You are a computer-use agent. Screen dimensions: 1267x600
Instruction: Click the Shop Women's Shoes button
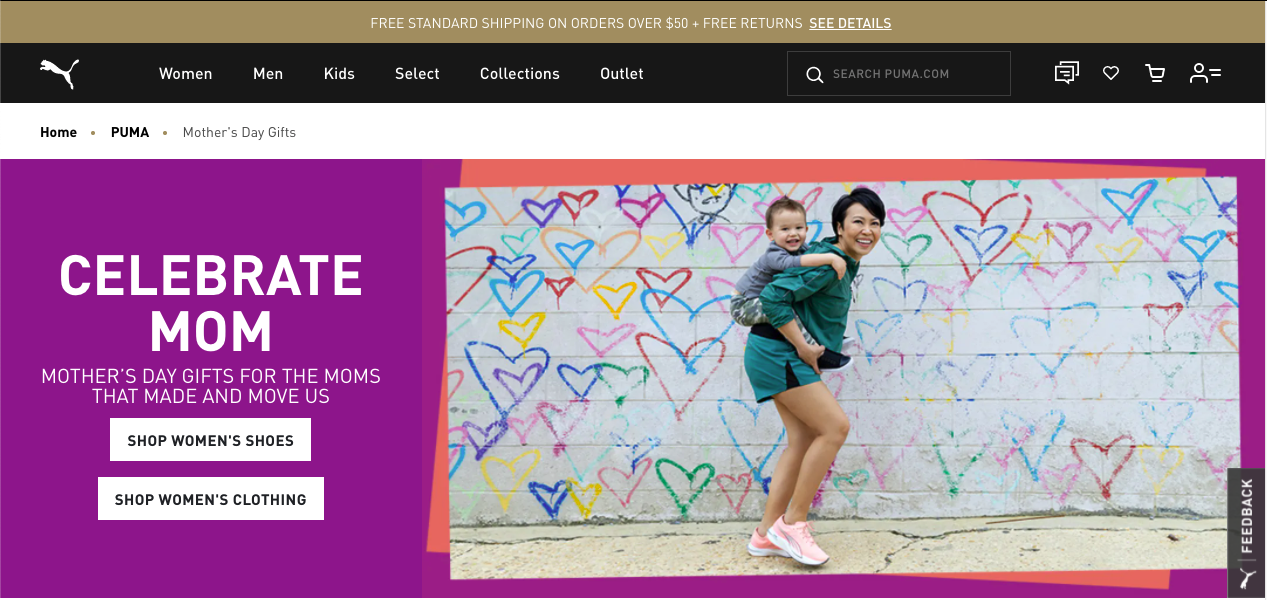click(x=210, y=440)
